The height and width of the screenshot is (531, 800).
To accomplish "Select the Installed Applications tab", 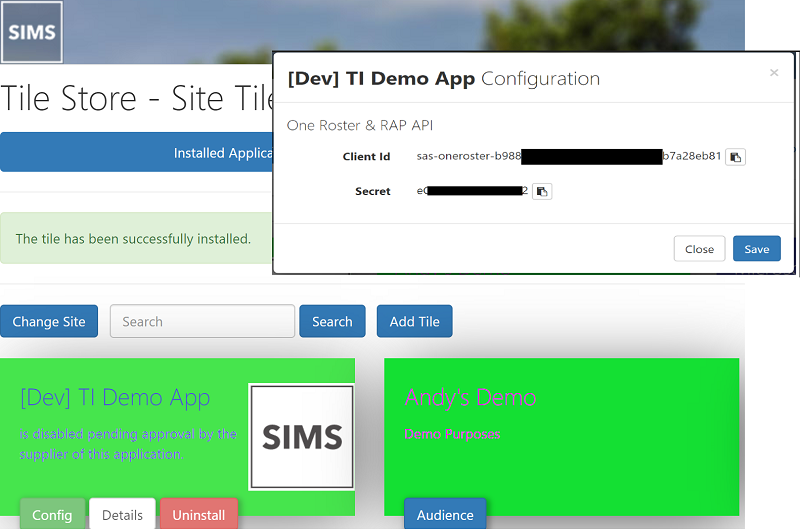I will (137, 153).
